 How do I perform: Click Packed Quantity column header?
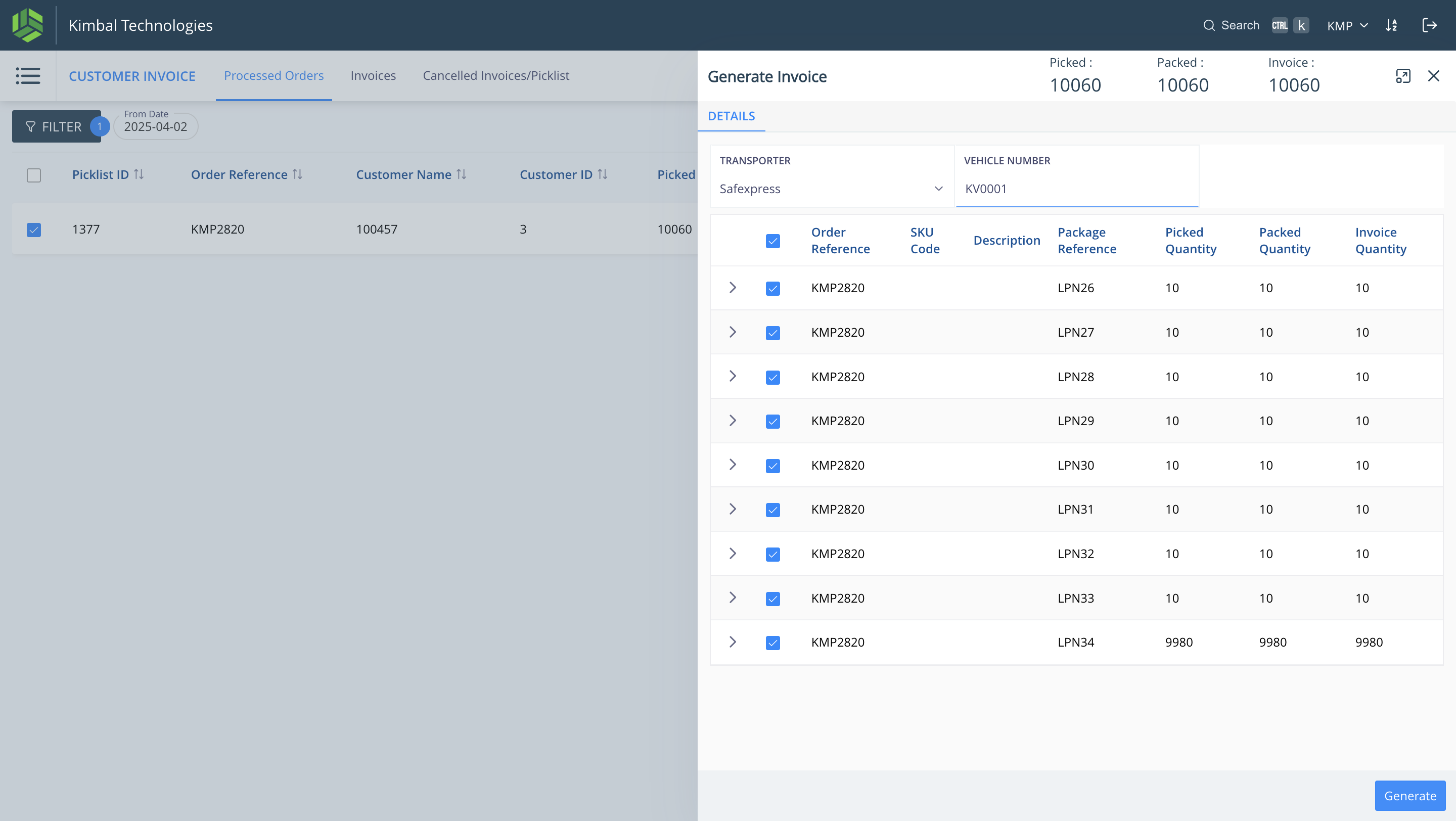[x=1284, y=240]
